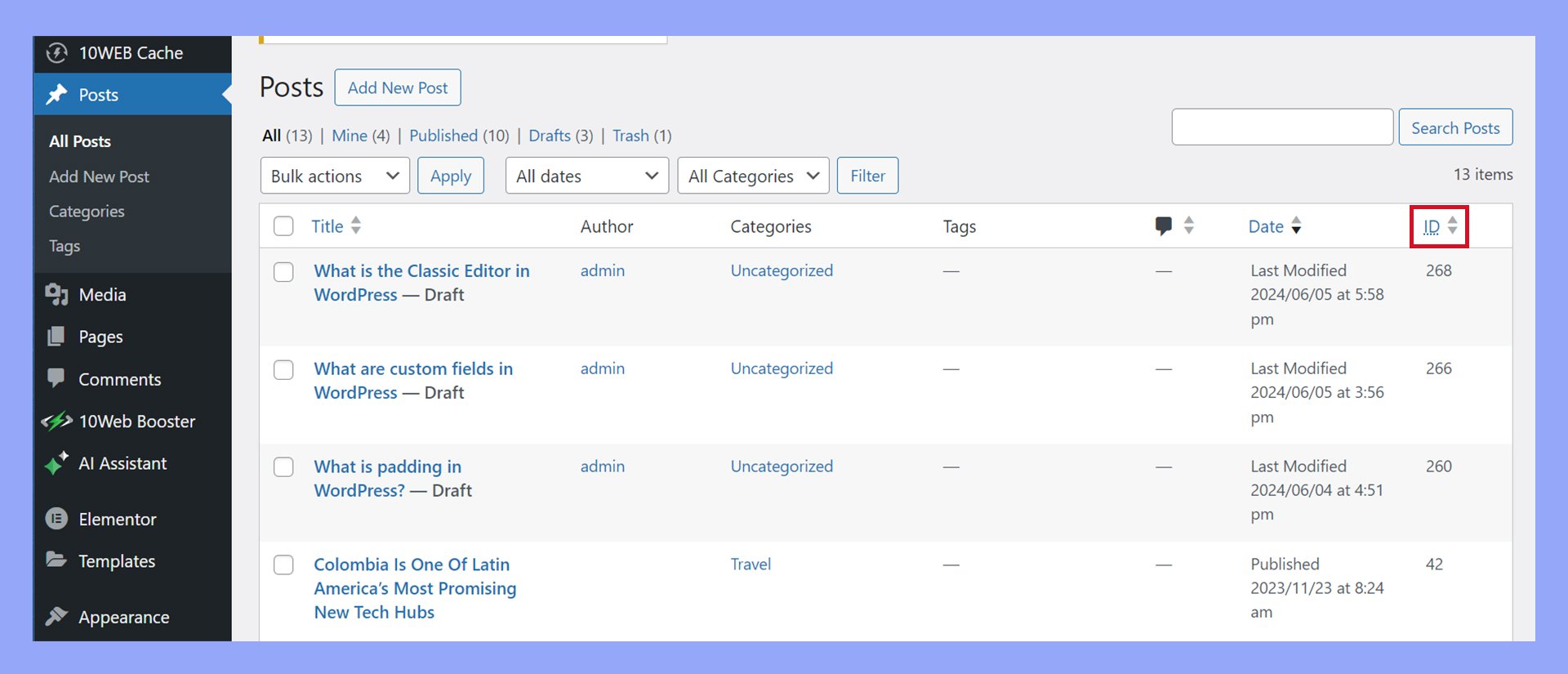1568x674 pixels.
Task: Focus the search posts input field
Action: (x=1281, y=127)
